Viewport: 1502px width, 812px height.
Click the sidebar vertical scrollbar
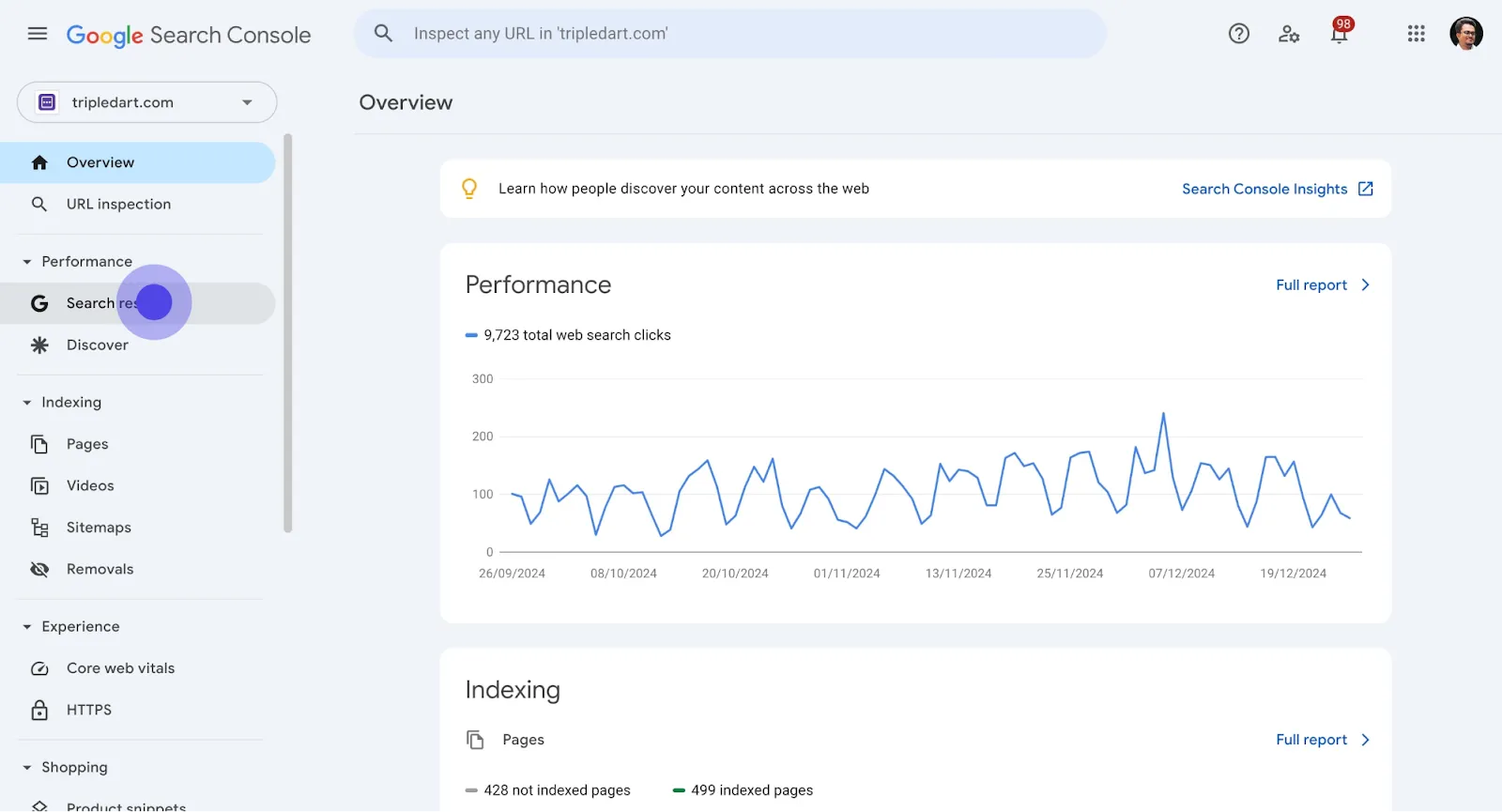pyautogui.click(x=288, y=333)
